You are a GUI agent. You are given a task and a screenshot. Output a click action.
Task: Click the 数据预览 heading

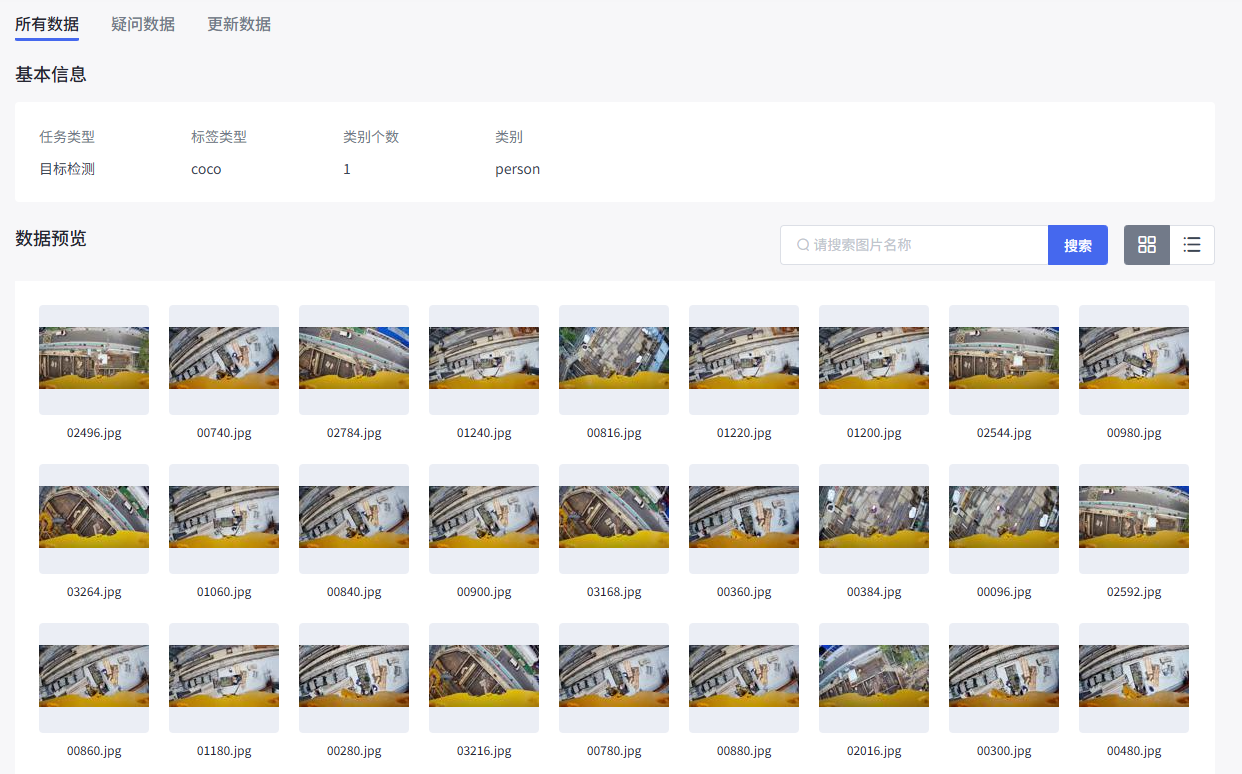(51, 238)
